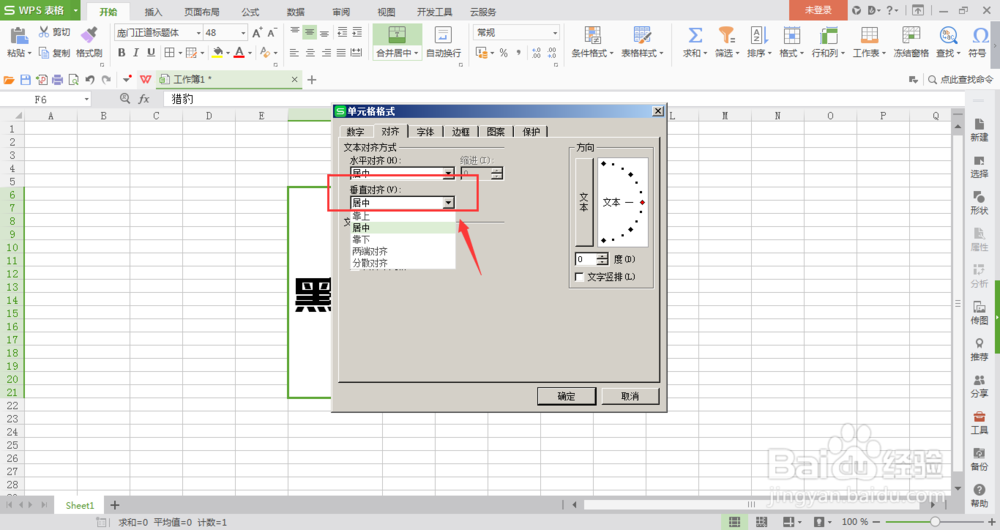Click the zoom slider handle in status bar
The image size is (1000, 530).
click(935, 522)
